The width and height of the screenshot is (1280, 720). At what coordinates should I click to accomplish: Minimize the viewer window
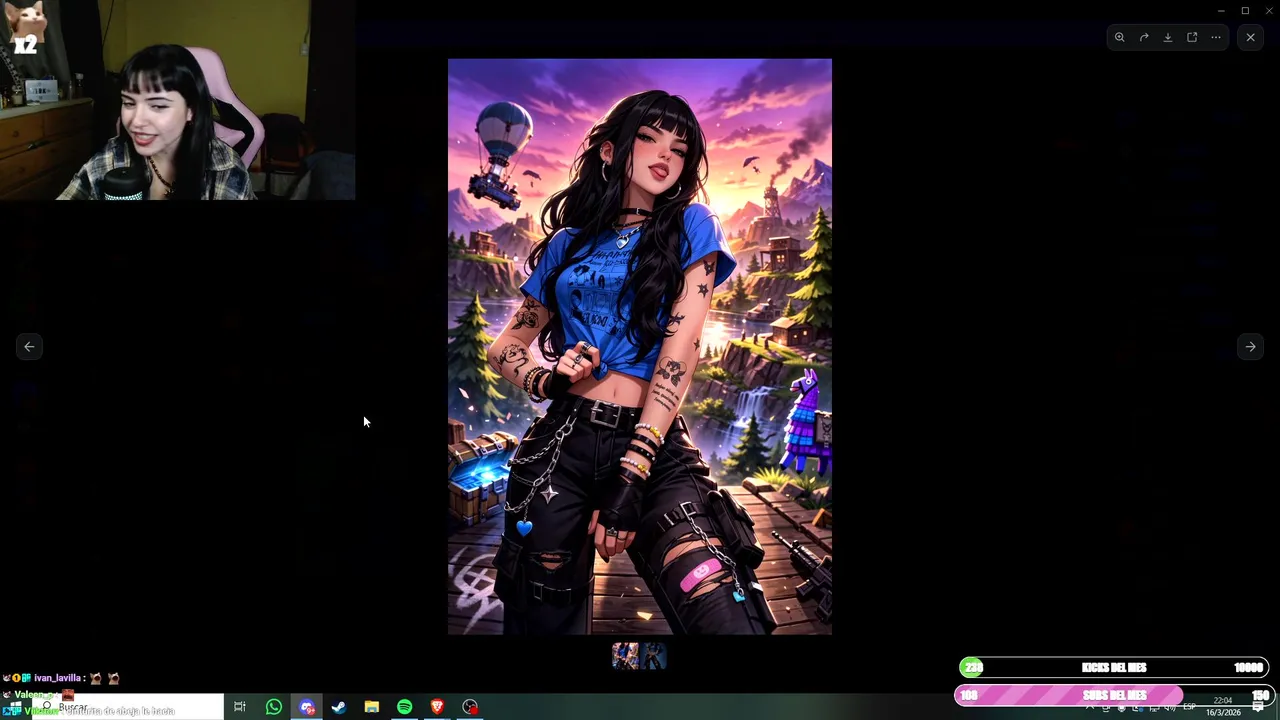pos(1221,11)
